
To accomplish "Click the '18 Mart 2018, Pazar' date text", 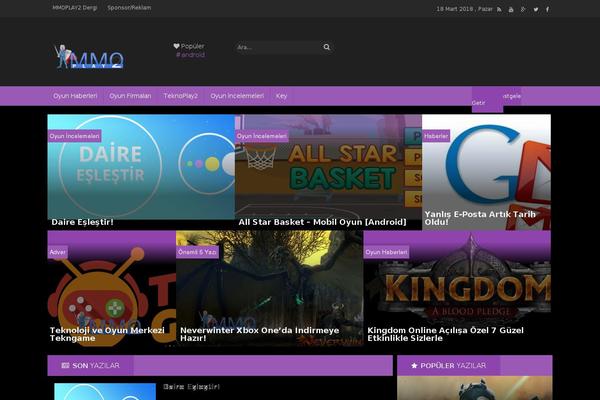I will point(464,9).
